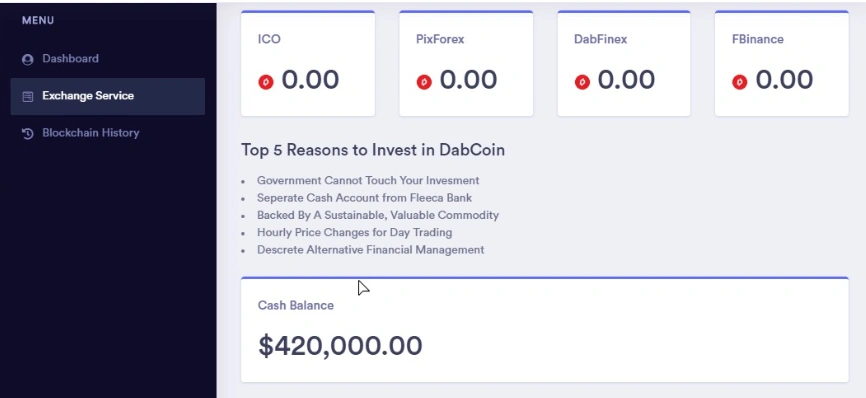Image resolution: width=866 pixels, height=398 pixels.
Task: Click the red coin icon in DabFinex card
Action: (x=582, y=82)
